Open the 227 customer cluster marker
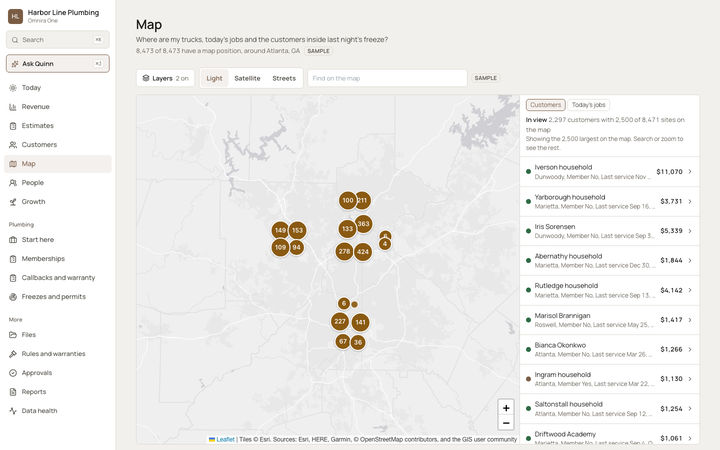This screenshot has width=720, height=450. point(340,321)
